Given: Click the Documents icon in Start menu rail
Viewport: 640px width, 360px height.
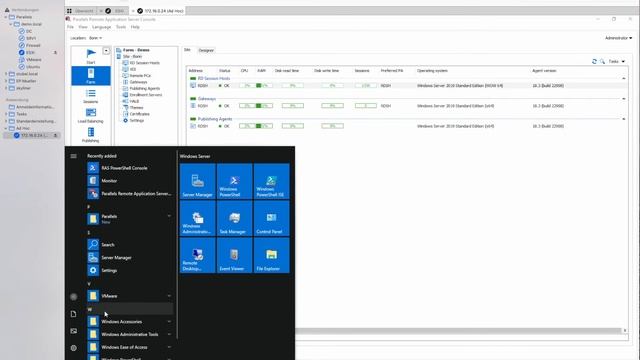Looking at the screenshot, I should click(x=73, y=314).
